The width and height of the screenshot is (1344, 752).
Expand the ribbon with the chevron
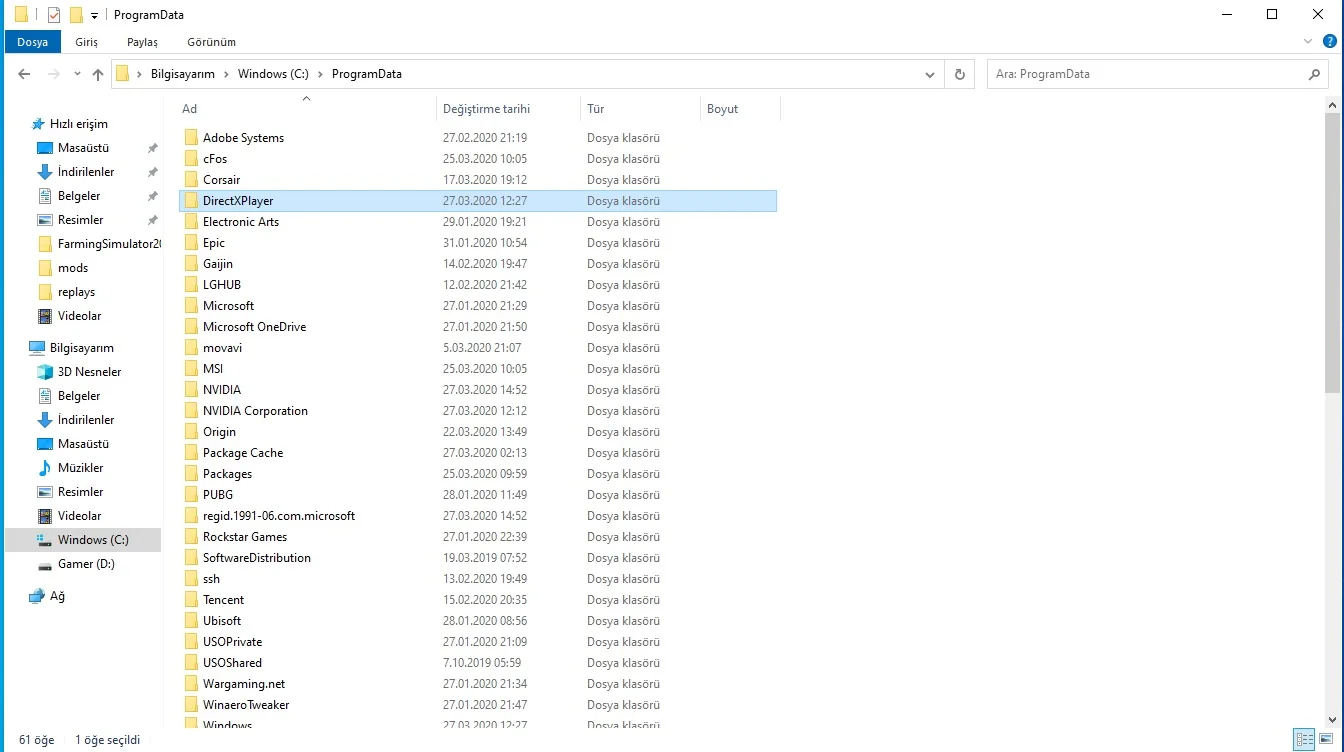pyautogui.click(x=1308, y=41)
